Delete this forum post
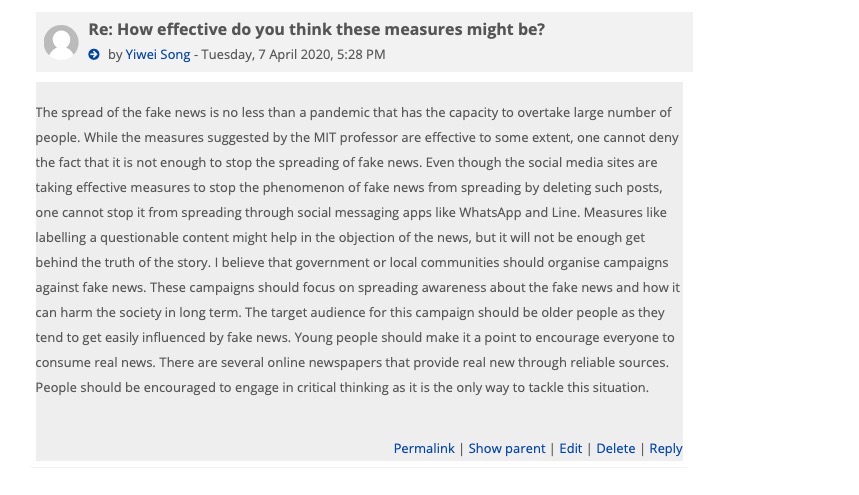 pyautogui.click(x=616, y=449)
